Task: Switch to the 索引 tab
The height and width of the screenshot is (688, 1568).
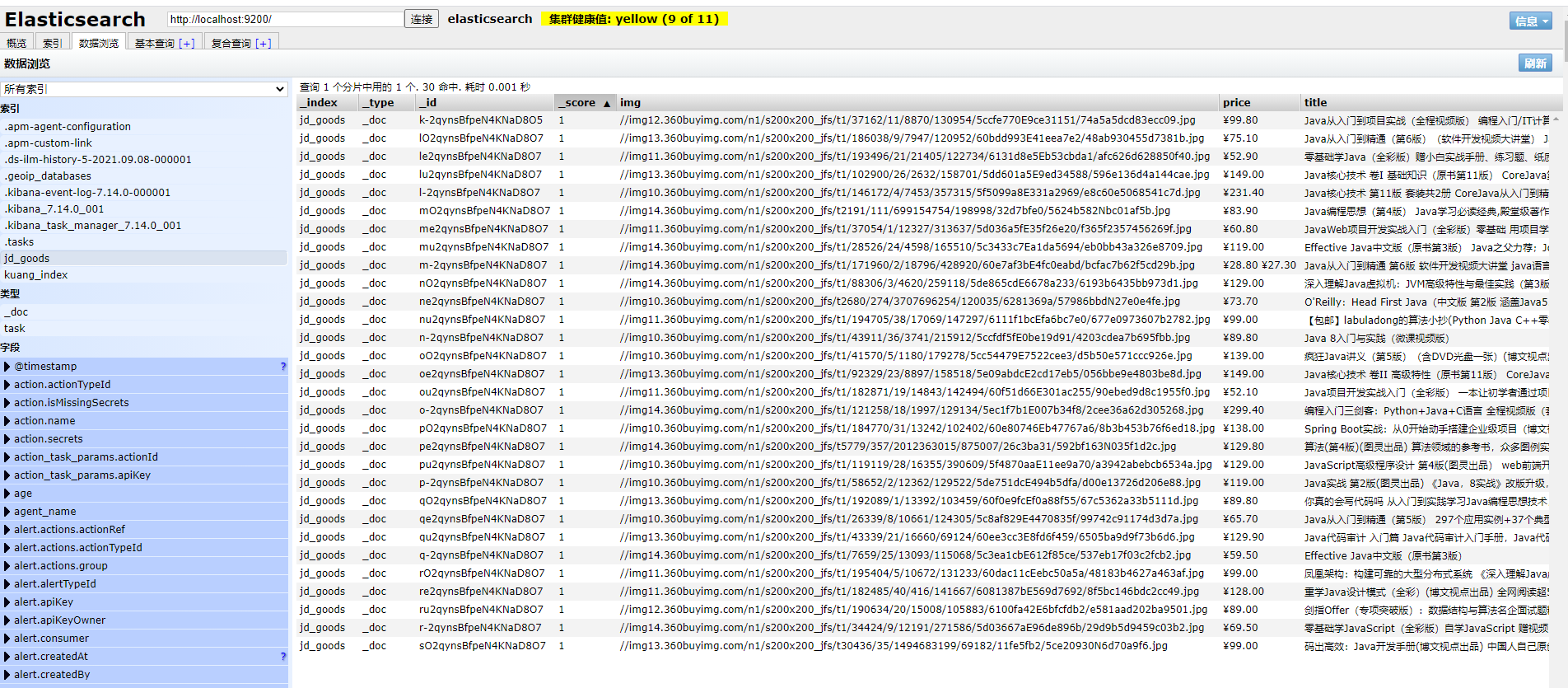Action: click(x=53, y=43)
